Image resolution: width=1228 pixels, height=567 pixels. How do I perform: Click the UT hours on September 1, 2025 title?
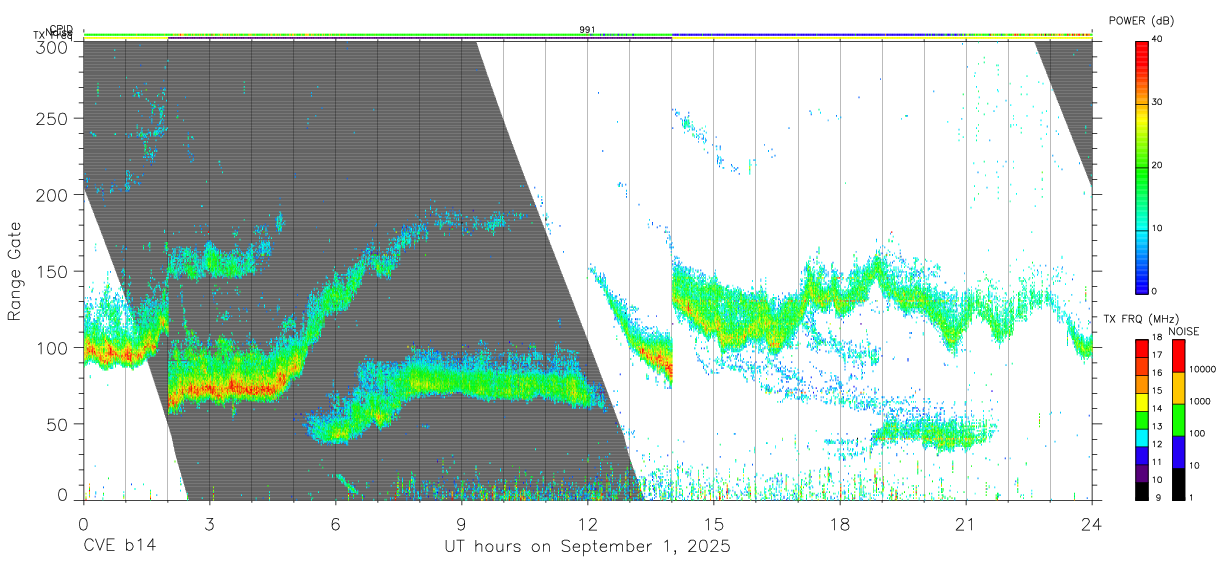pos(587,547)
